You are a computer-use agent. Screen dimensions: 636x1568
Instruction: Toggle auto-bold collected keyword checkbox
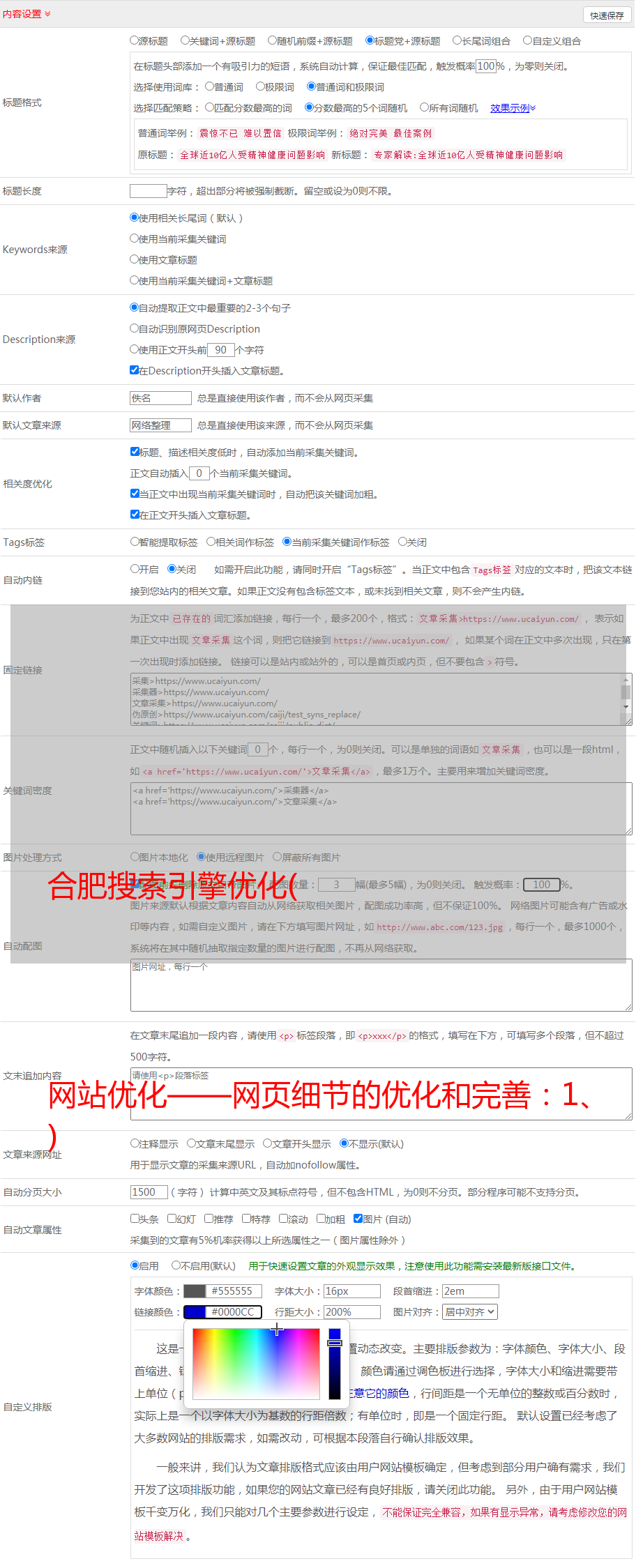click(135, 494)
